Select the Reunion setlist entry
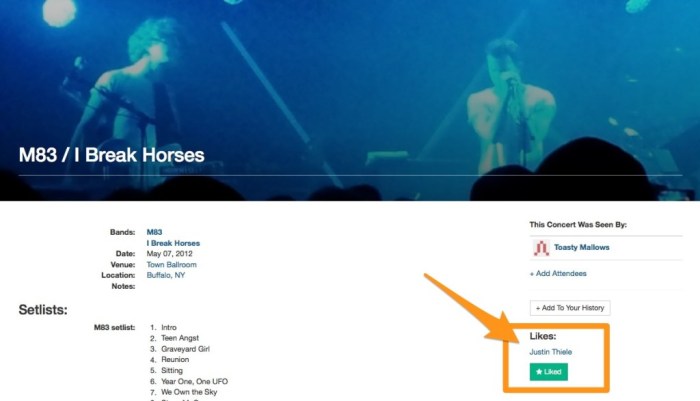Image resolution: width=700 pixels, height=401 pixels. tap(175, 360)
